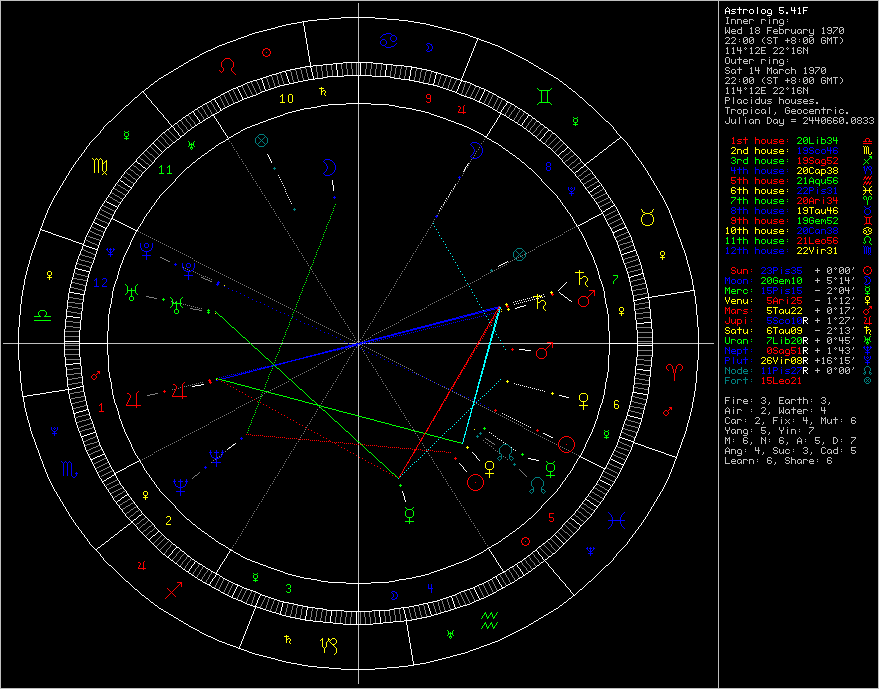Click the yellow Virgo sign glyph
This screenshot has height=689, width=879.
pos(101,163)
